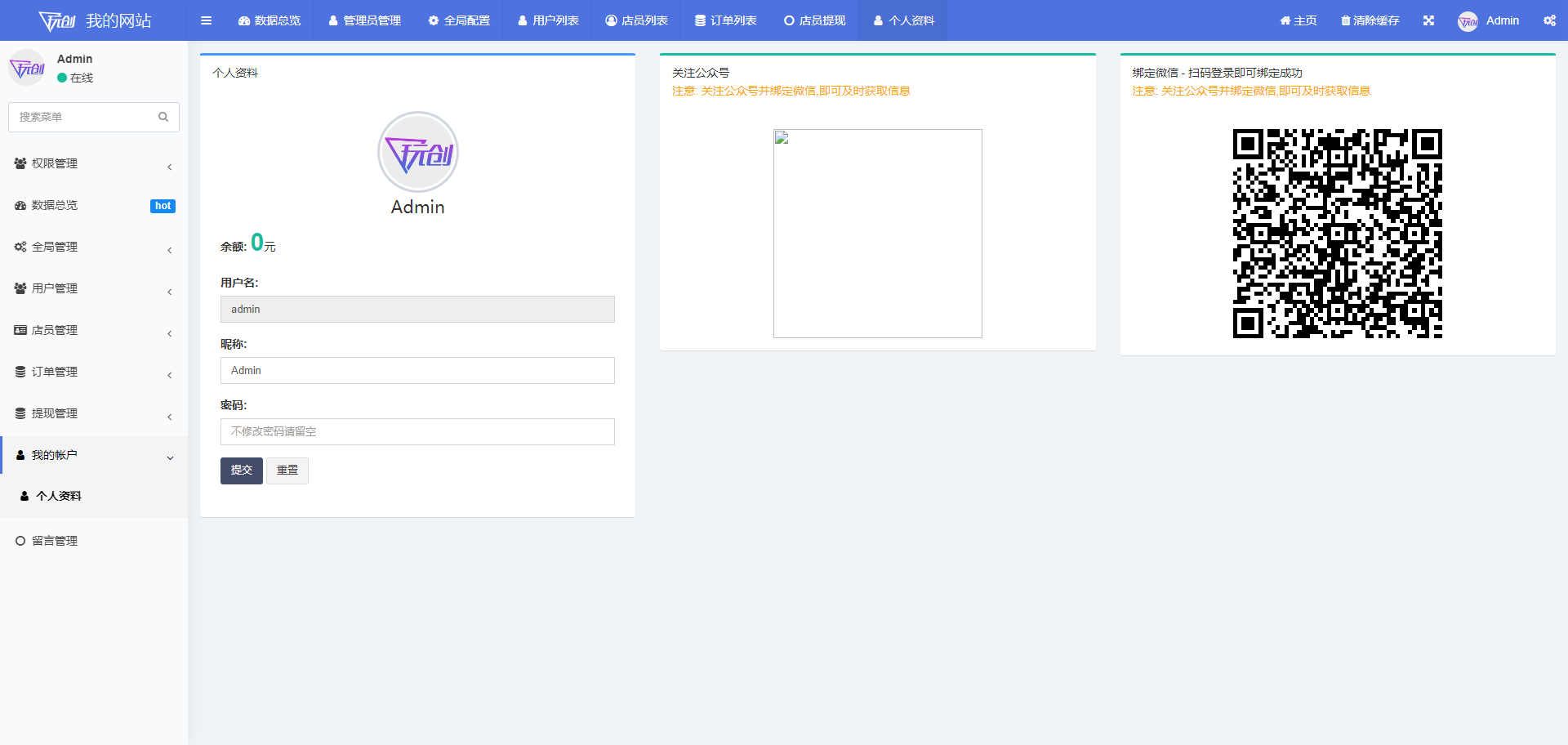The height and width of the screenshot is (745, 1568).
Task: Click the large profile avatar image
Action: 418,152
